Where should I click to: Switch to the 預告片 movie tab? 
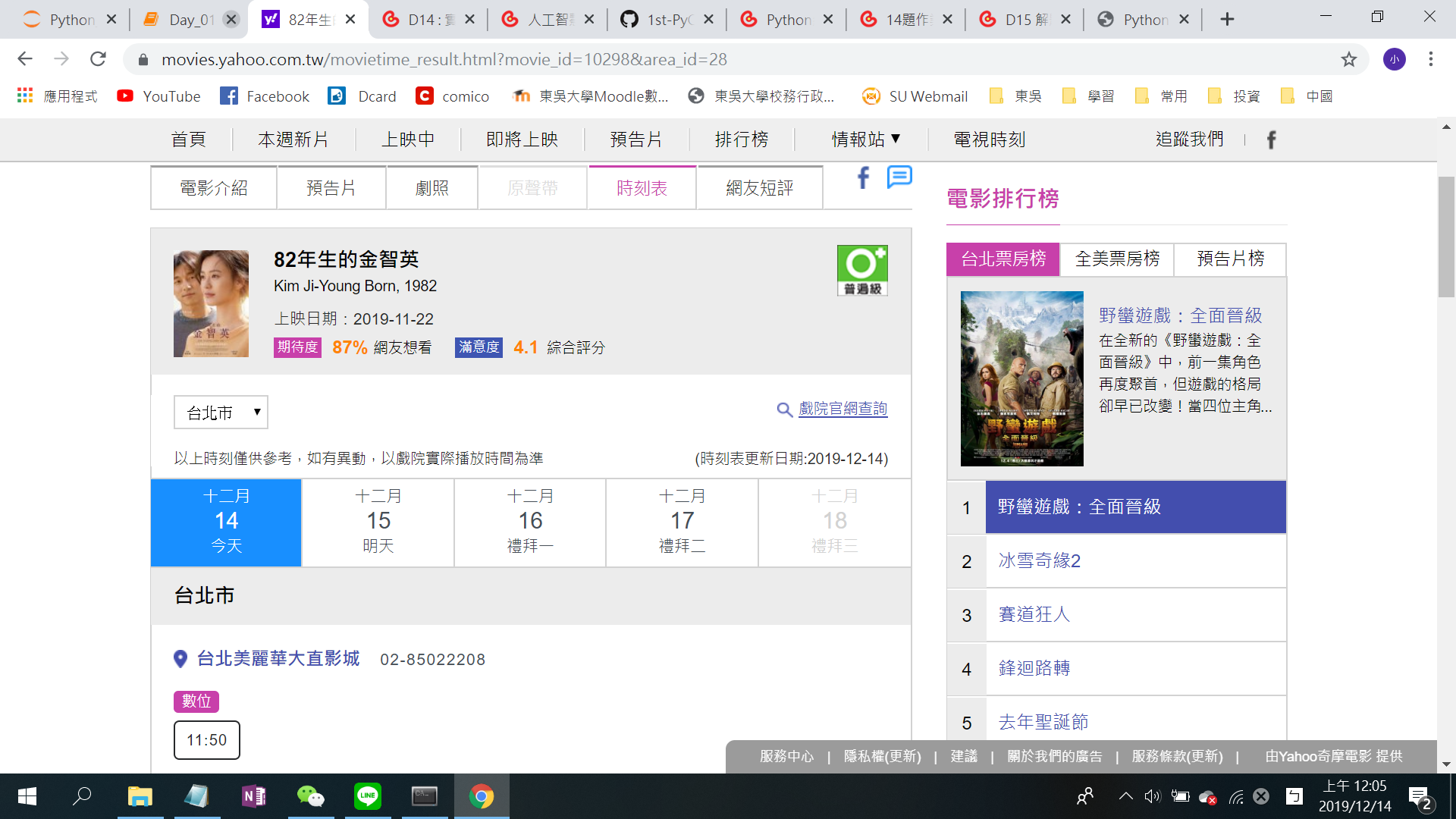[331, 188]
